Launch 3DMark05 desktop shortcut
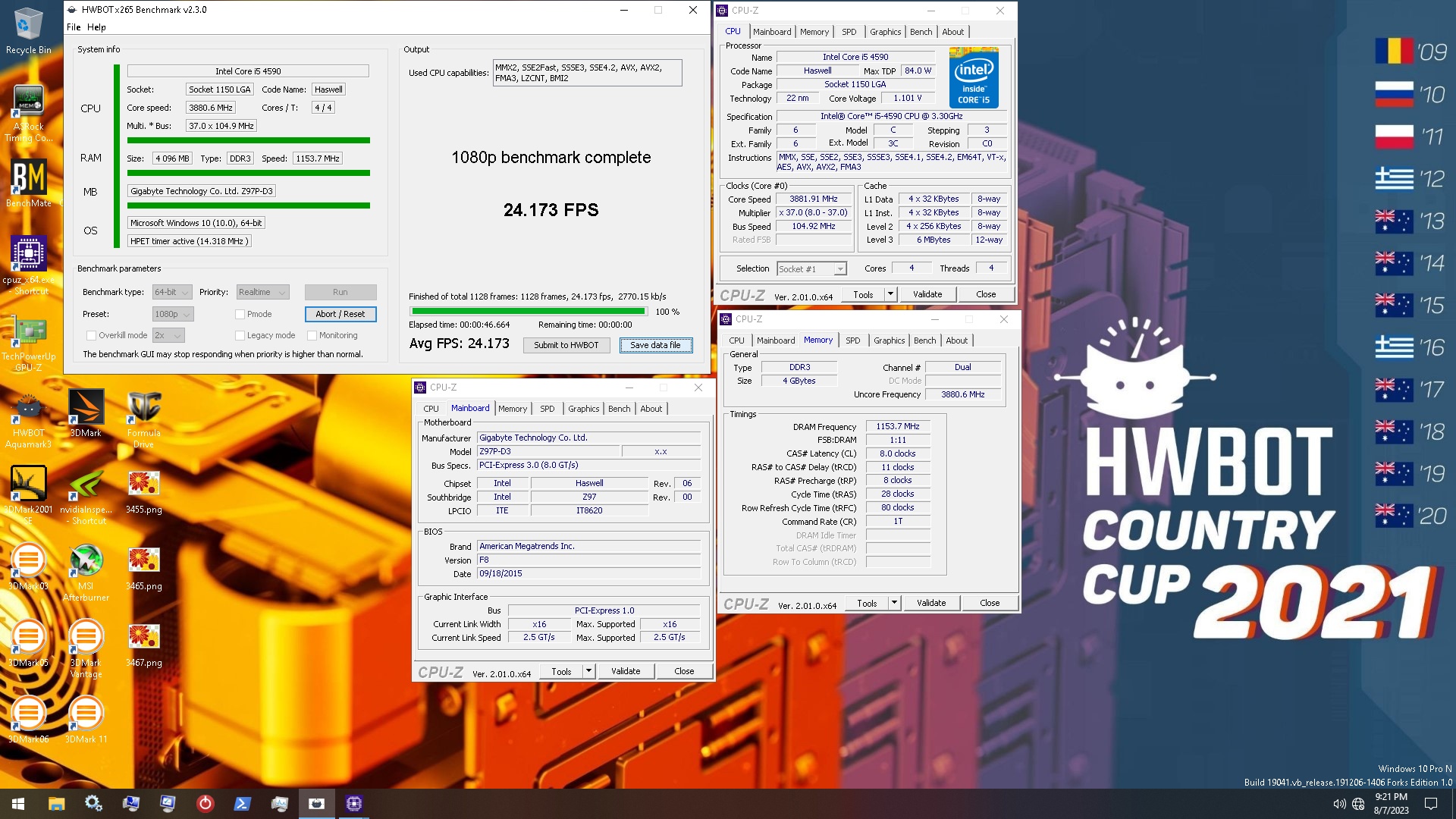1456x819 pixels. click(x=28, y=643)
